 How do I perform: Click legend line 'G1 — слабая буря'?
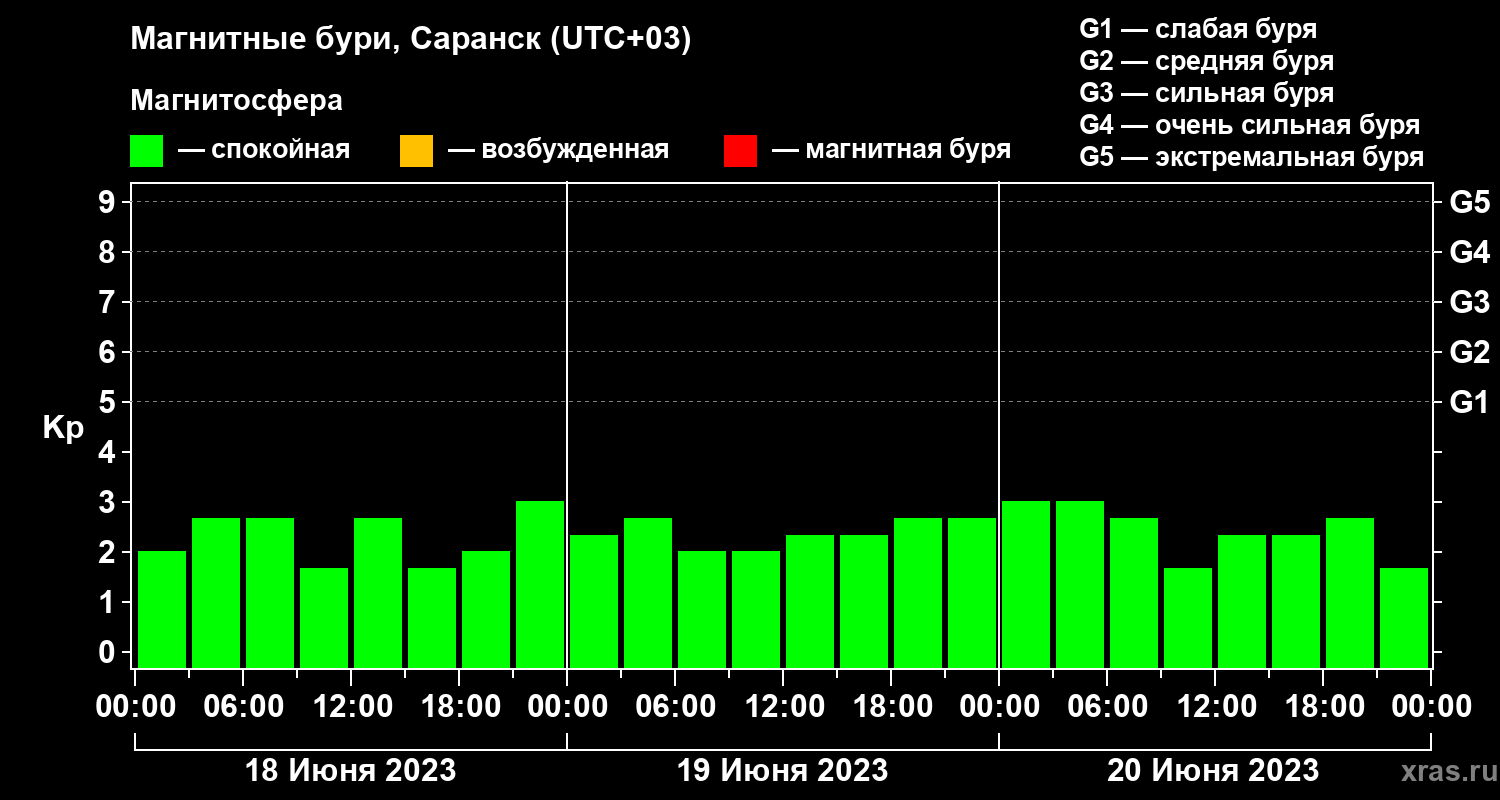click(x=1198, y=28)
